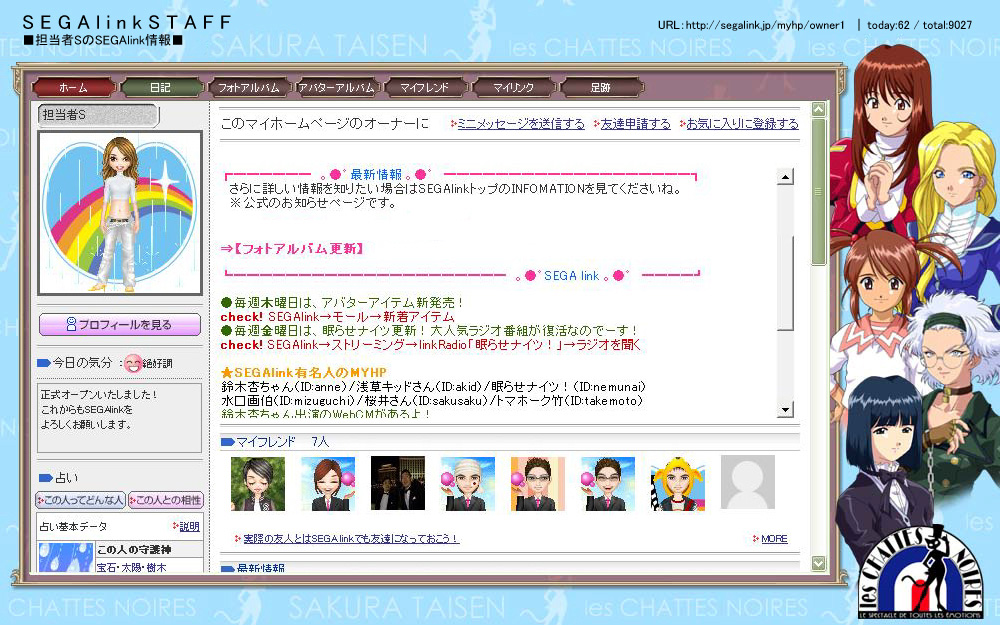Switch to the 日記 tab

160,88
